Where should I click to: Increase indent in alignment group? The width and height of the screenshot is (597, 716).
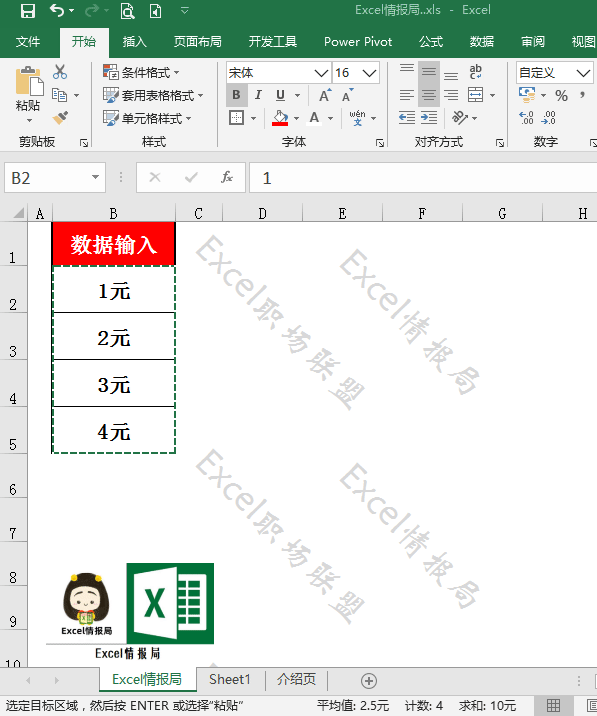point(429,118)
